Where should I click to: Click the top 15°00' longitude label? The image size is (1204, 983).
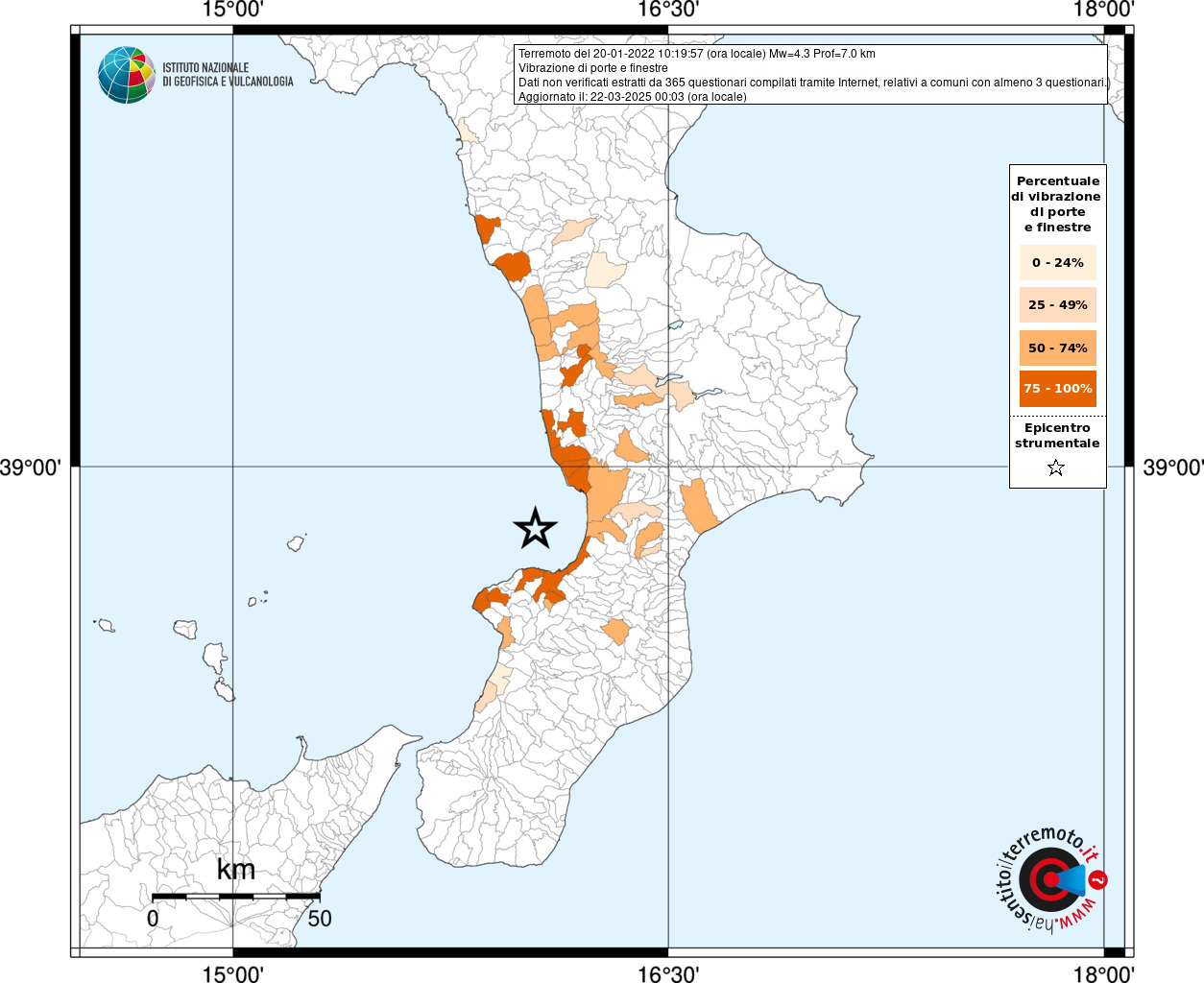tap(232, 11)
